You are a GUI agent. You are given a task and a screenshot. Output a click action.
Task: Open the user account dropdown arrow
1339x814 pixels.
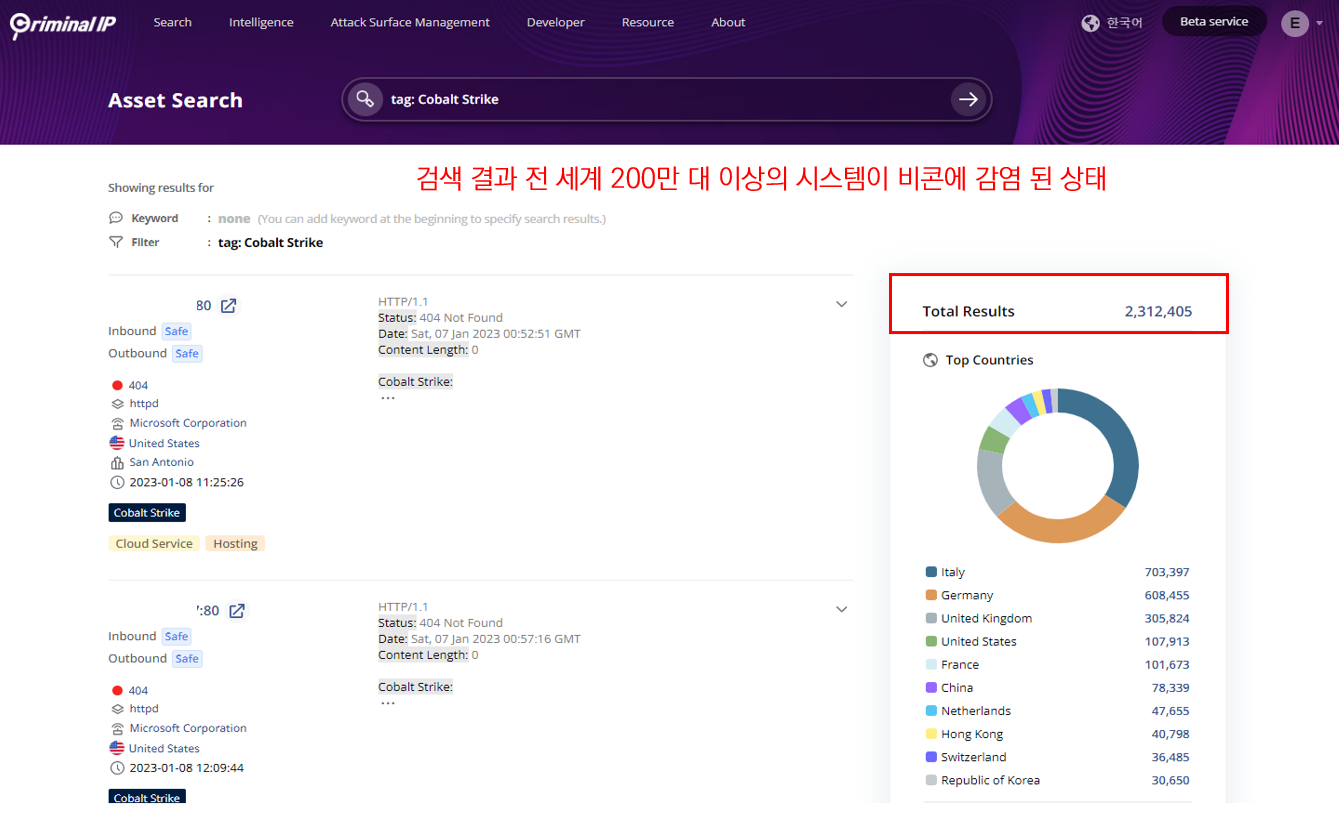[1320, 23]
